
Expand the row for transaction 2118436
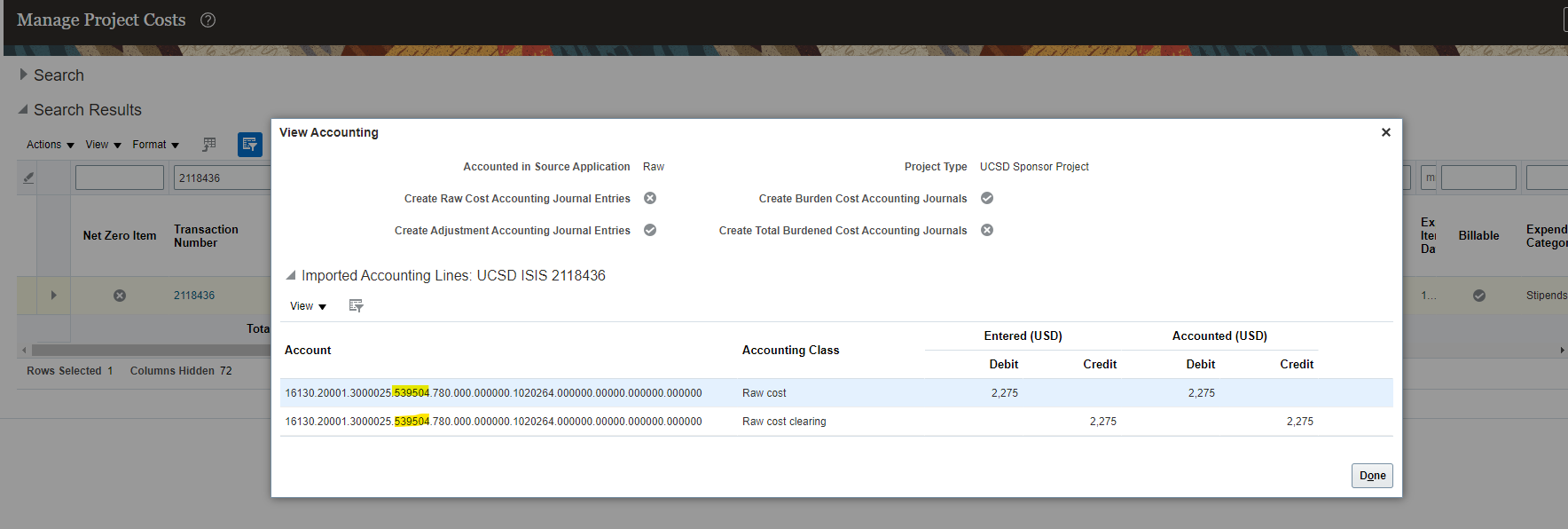(x=53, y=296)
